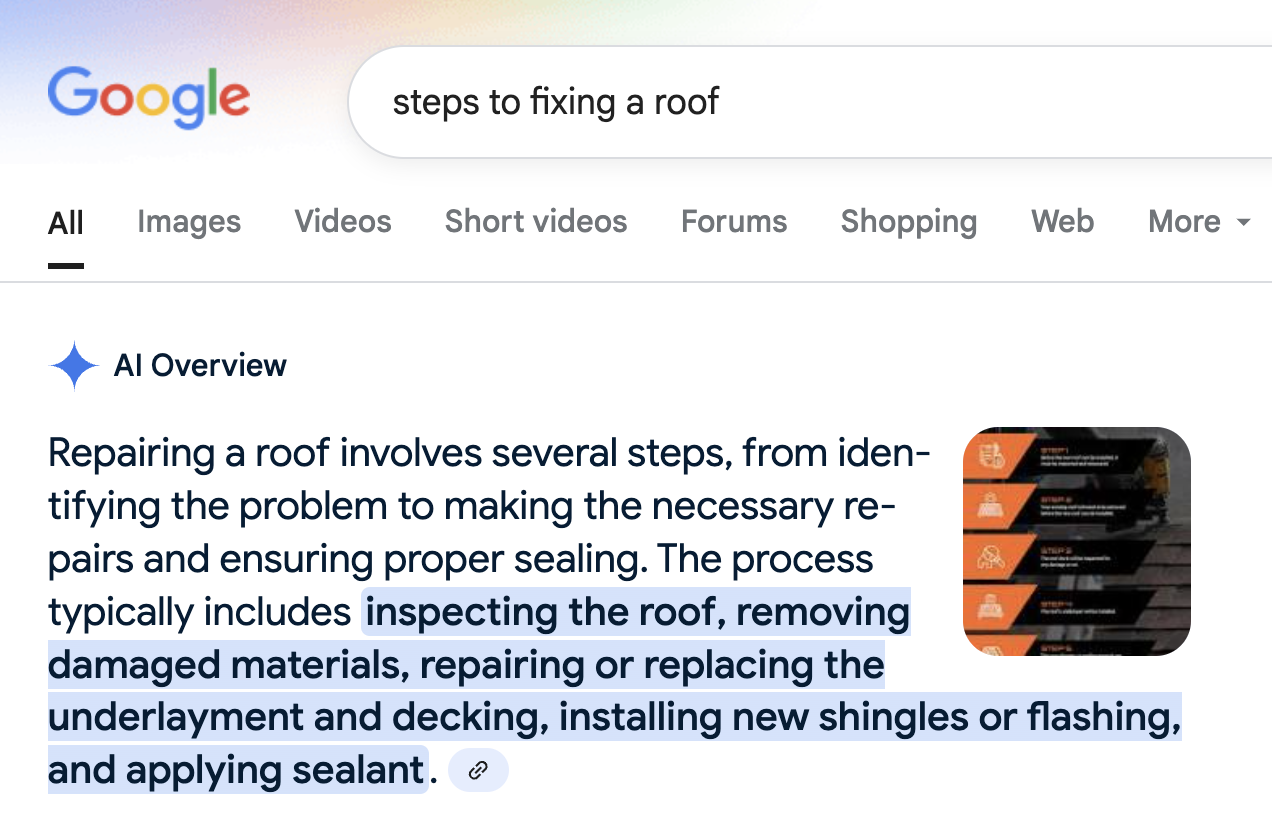Expand the More search filters menu
This screenshot has height=820, width=1272.
(1199, 221)
